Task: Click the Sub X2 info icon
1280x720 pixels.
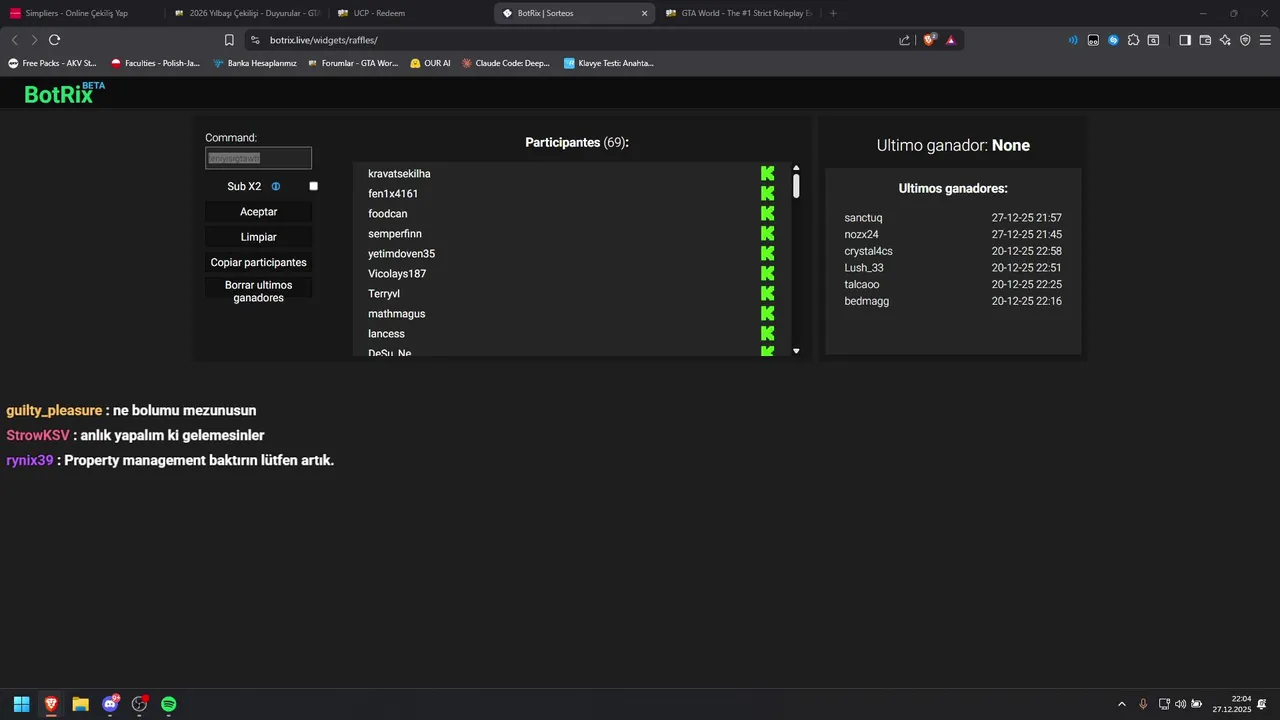Action: pyautogui.click(x=276, y=186)
